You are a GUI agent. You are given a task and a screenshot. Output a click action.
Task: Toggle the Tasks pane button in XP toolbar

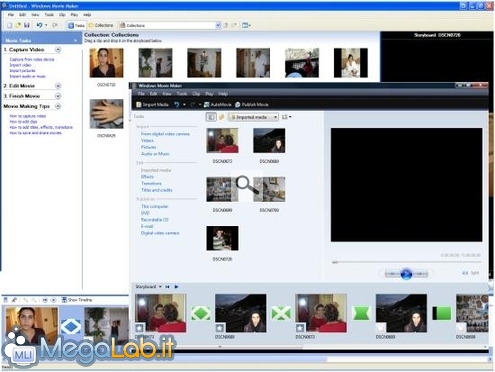76,25
